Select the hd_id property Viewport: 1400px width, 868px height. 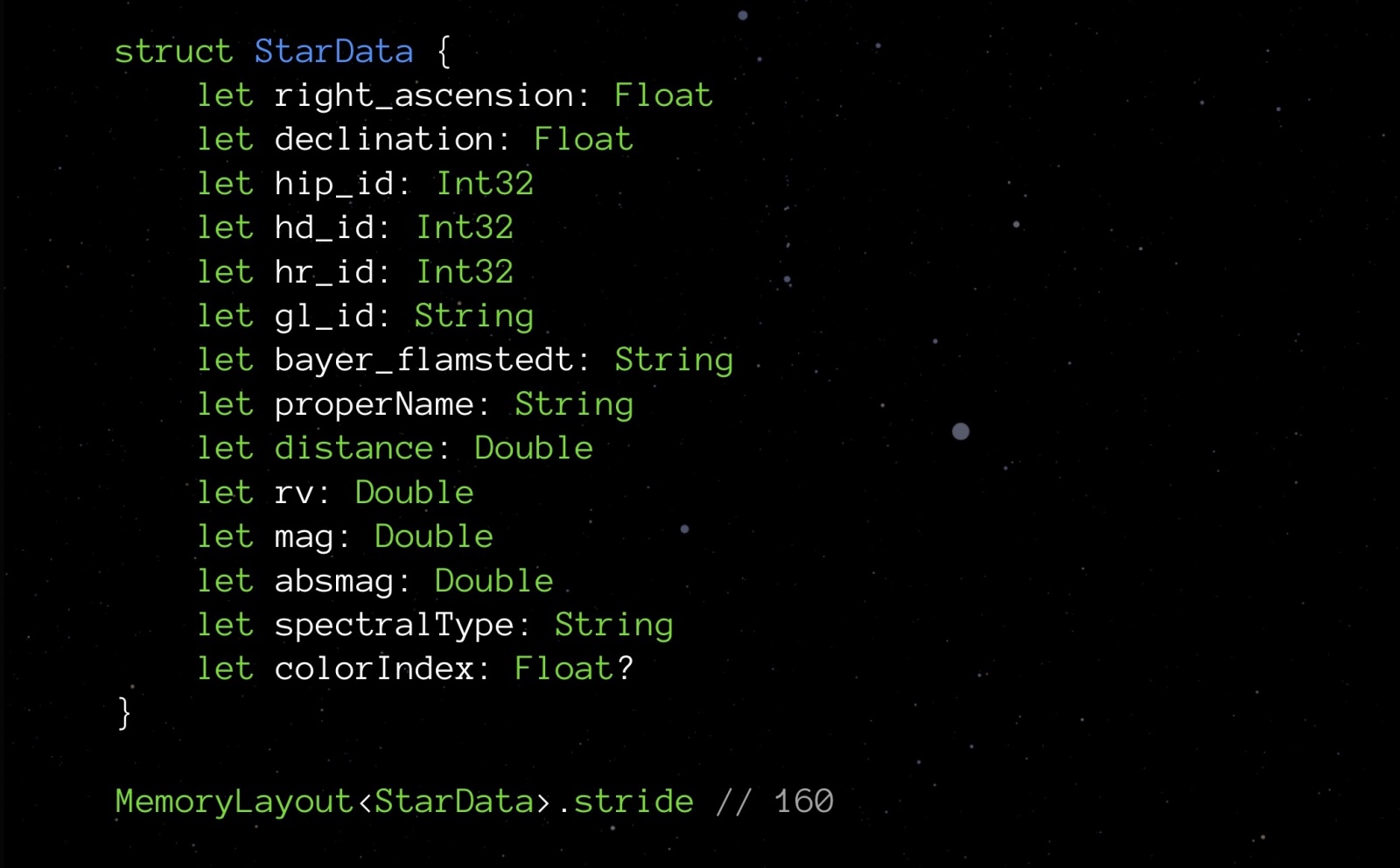[x=325, y=228]
